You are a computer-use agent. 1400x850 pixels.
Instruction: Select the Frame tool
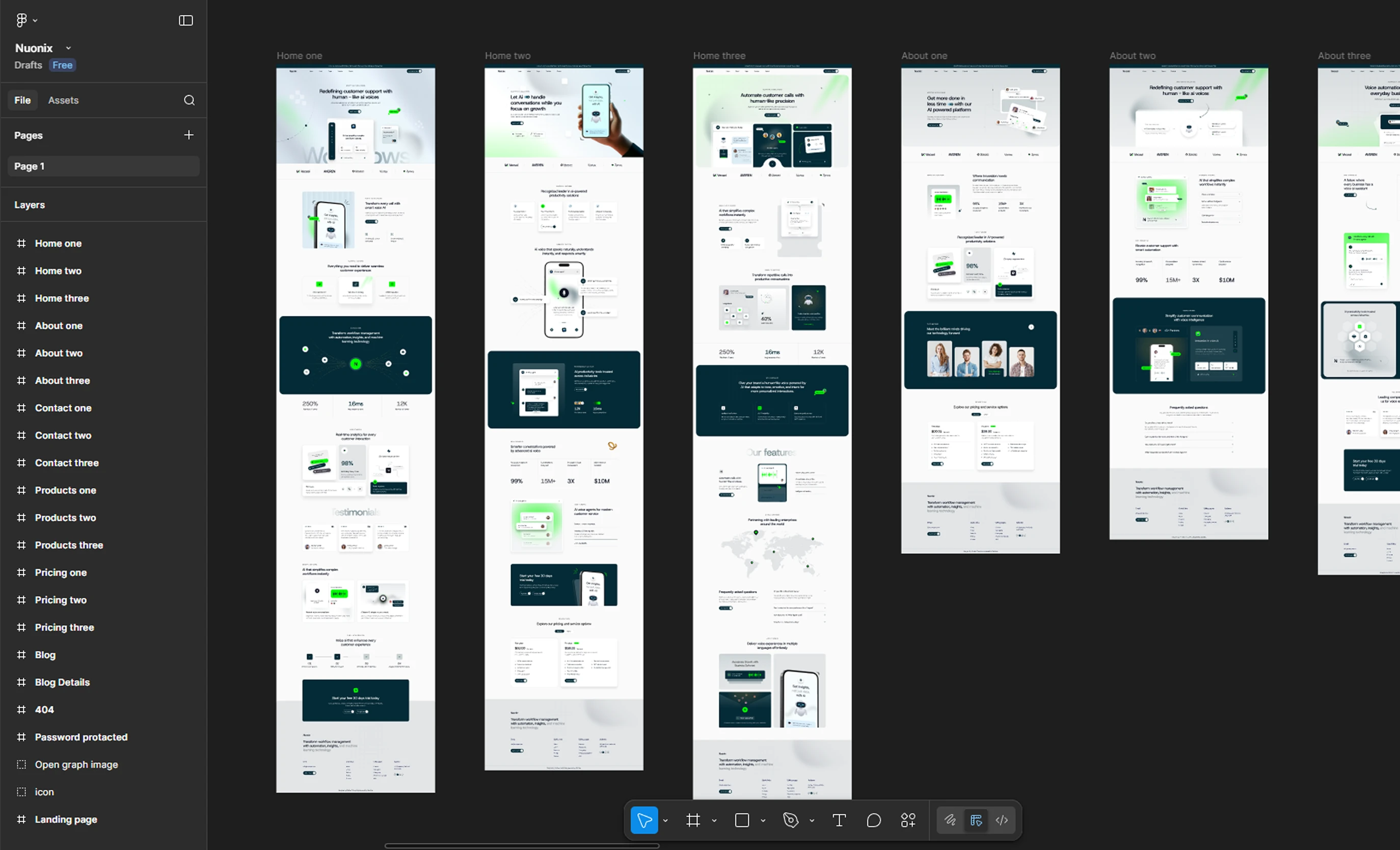[693, 820]
